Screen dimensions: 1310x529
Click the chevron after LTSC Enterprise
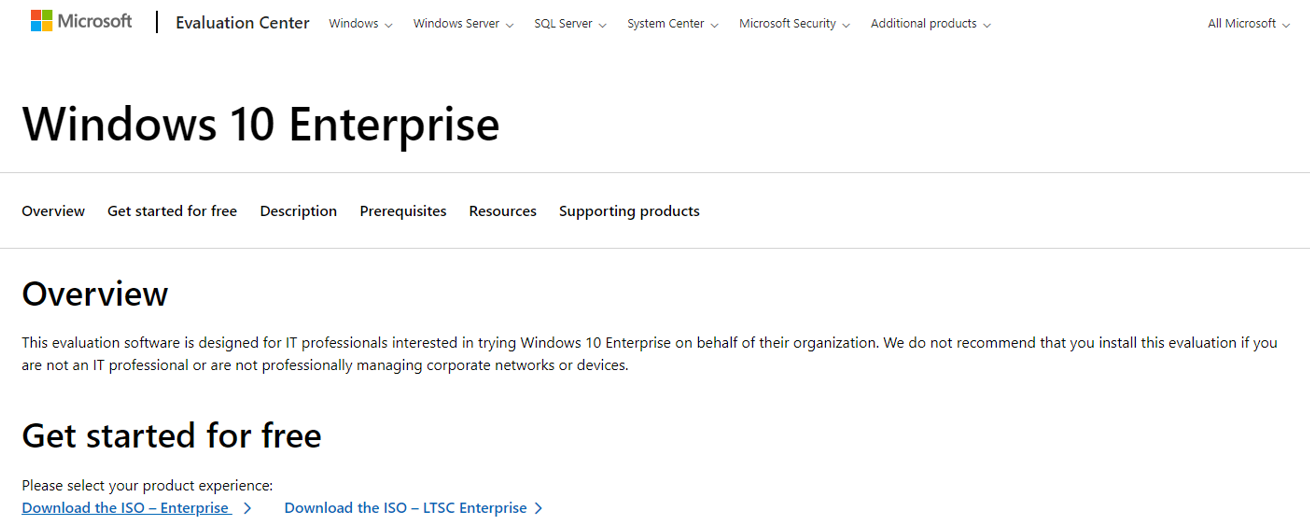click(538, 508)
